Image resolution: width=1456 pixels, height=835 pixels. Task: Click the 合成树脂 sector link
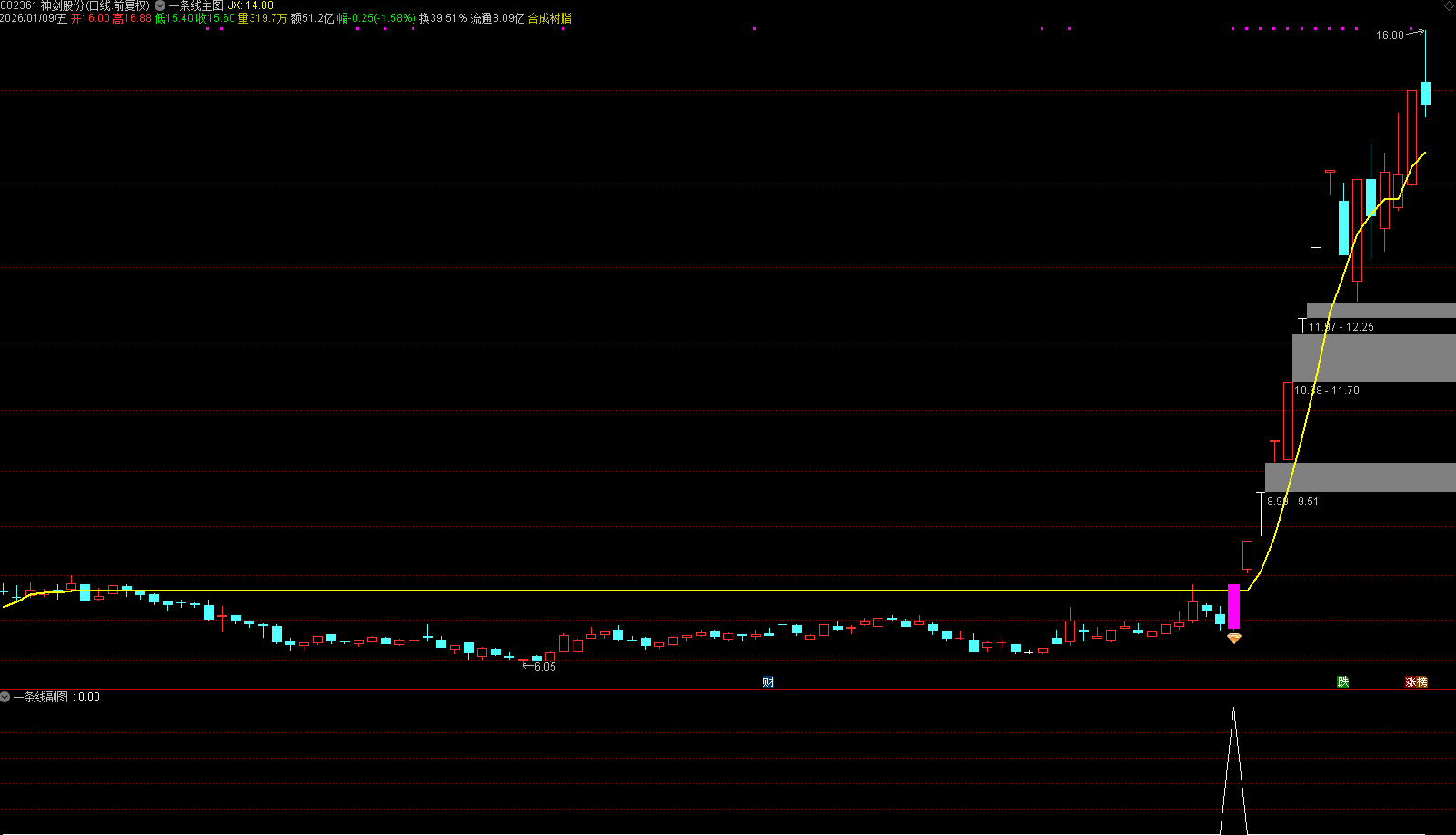[x=550, y=18]
